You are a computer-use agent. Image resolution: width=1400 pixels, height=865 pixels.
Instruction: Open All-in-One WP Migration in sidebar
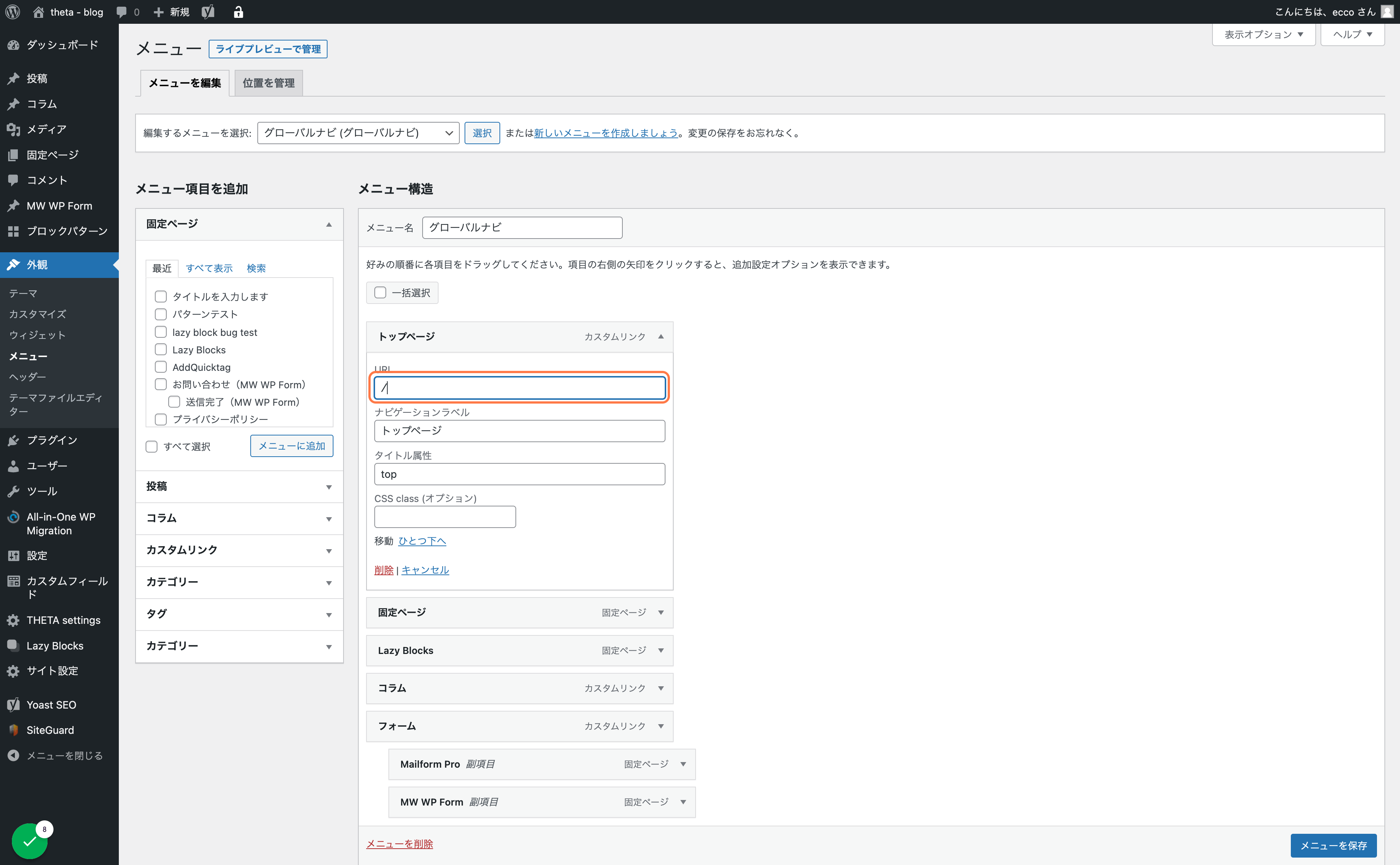point(59,524)
